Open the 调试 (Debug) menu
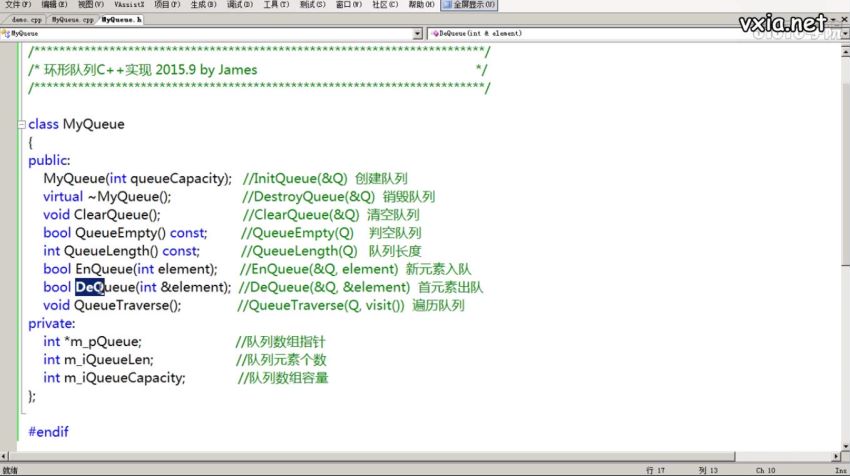Screen dimensions: 850x476 [x=239, y=5]
